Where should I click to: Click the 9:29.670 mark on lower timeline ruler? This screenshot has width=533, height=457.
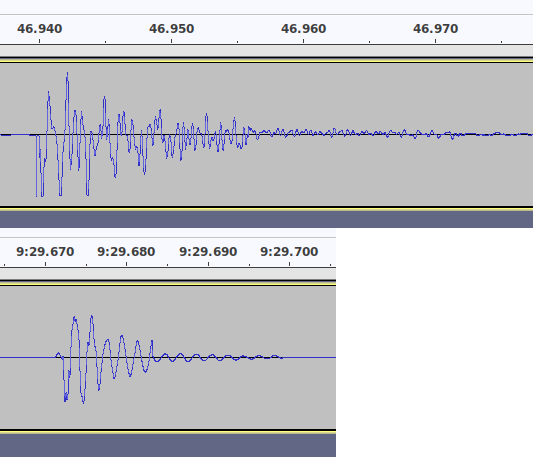click(45, 252)
